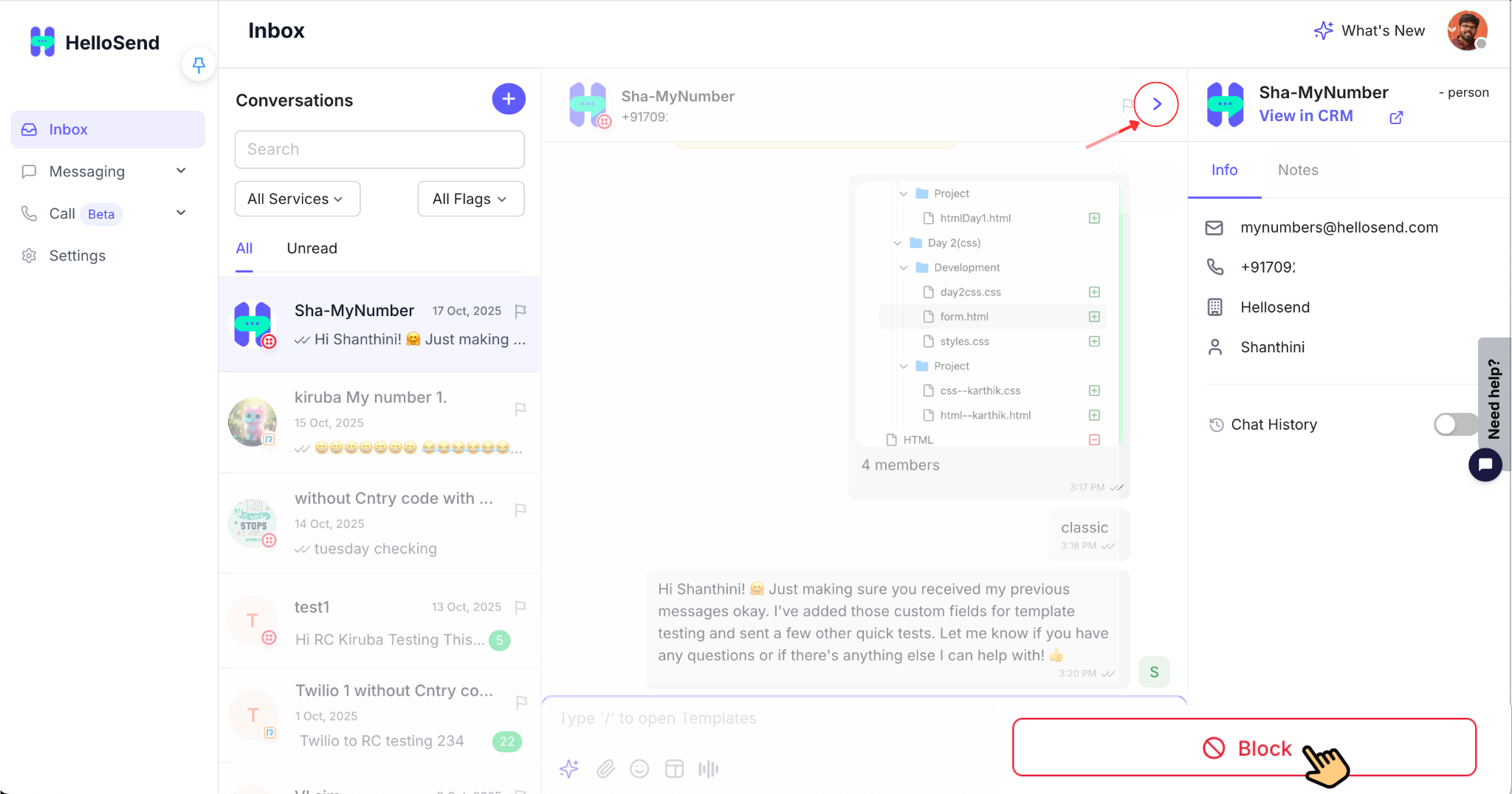Open the support chat bubble
This screenshot has width=1512, height=794.
[x=1485, y=465]
